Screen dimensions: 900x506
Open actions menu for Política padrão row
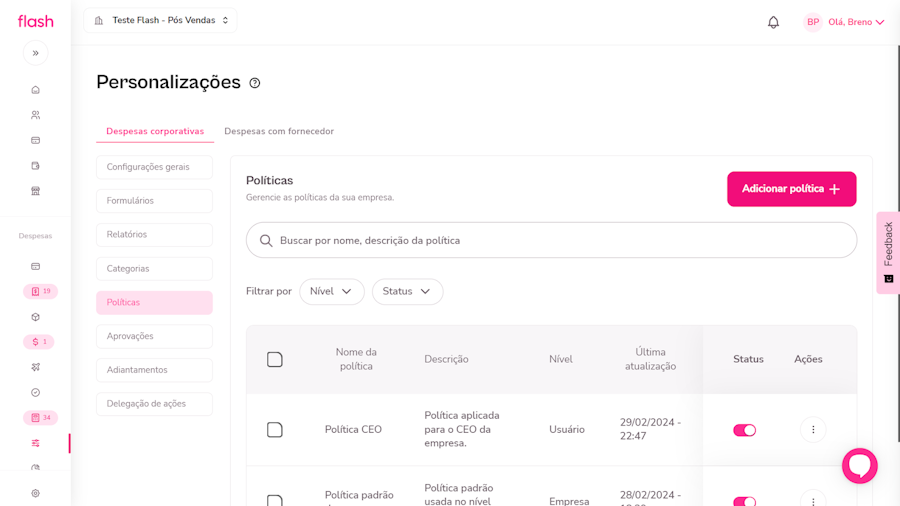[813, 500]
